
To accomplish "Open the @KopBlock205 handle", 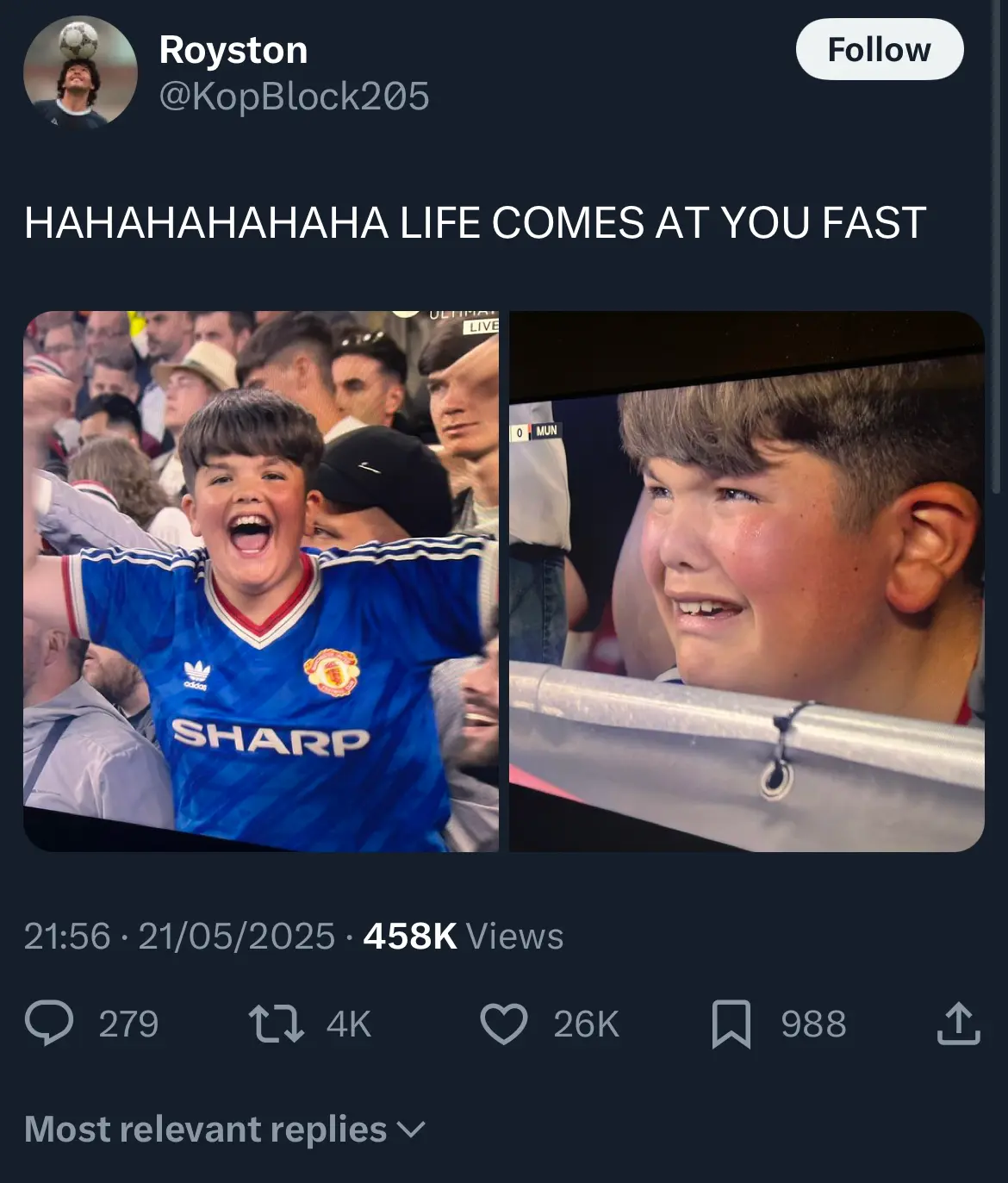I will pos(294,96).
